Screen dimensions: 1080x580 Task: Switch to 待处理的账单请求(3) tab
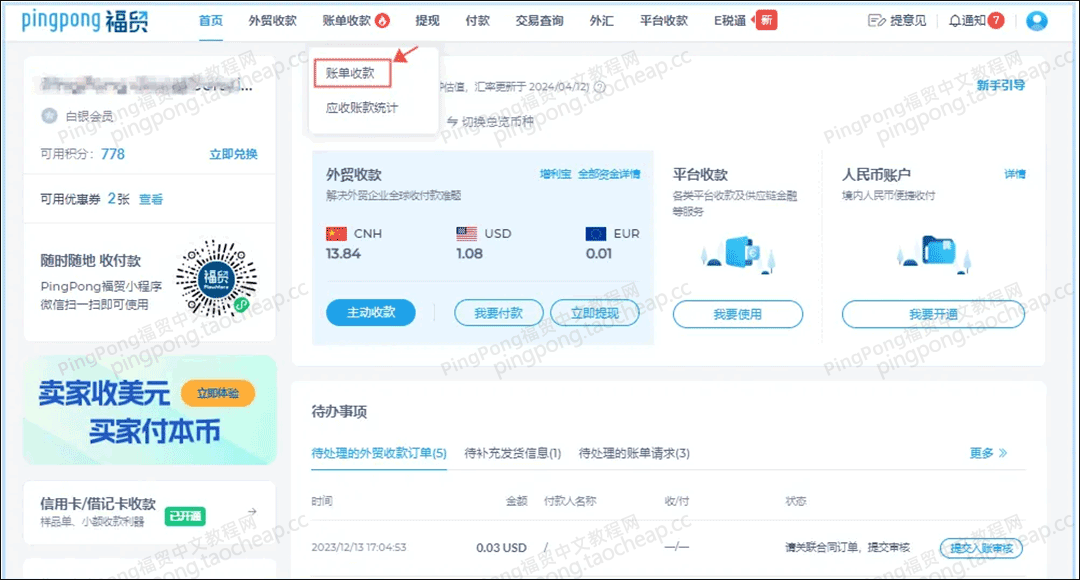634,453
